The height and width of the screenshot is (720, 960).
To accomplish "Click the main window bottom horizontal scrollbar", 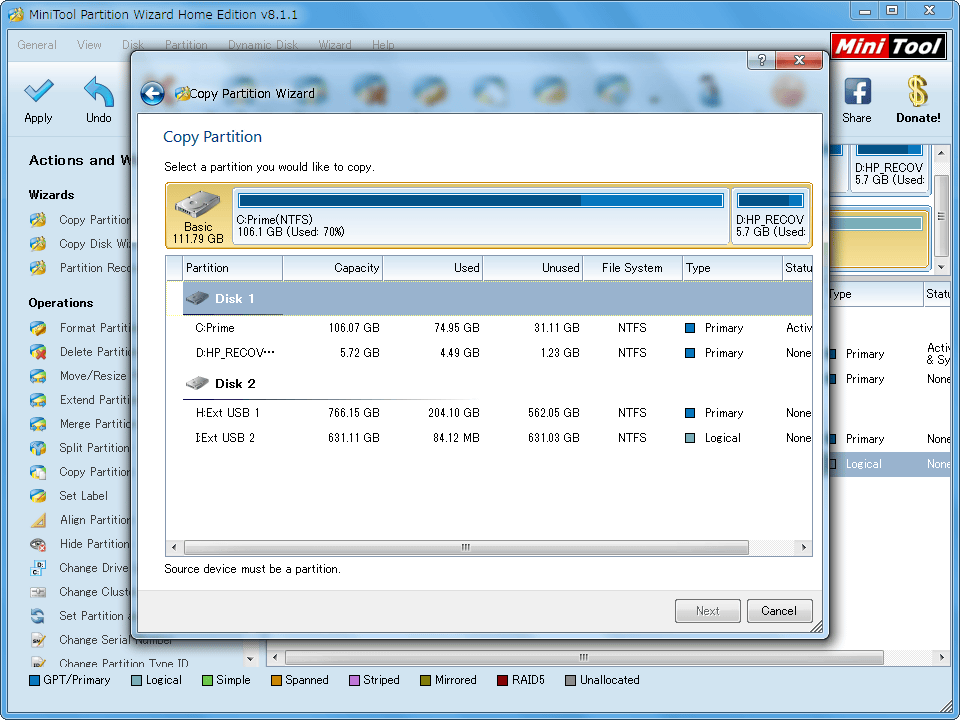I will coord(584,658).
